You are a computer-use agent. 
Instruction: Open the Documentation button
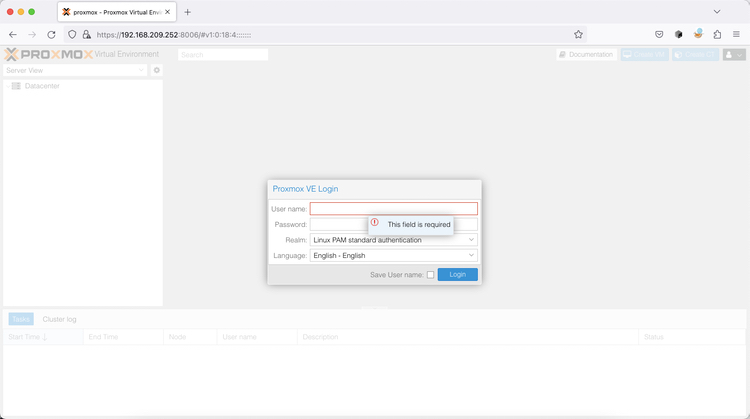click(x=586, y=55)
